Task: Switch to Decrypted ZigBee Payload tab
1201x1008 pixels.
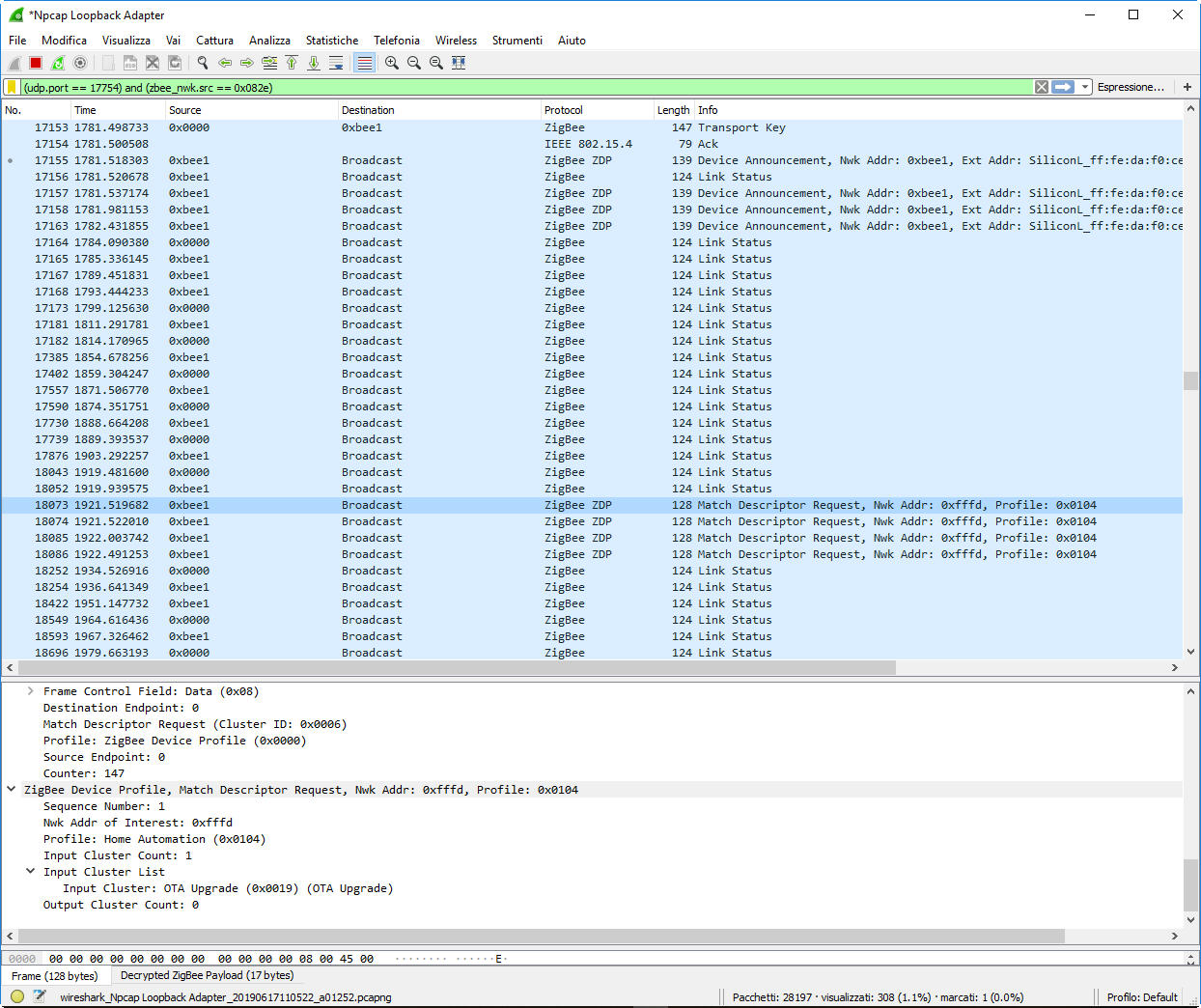Action: pyautogui.click(x=207, y=975)
